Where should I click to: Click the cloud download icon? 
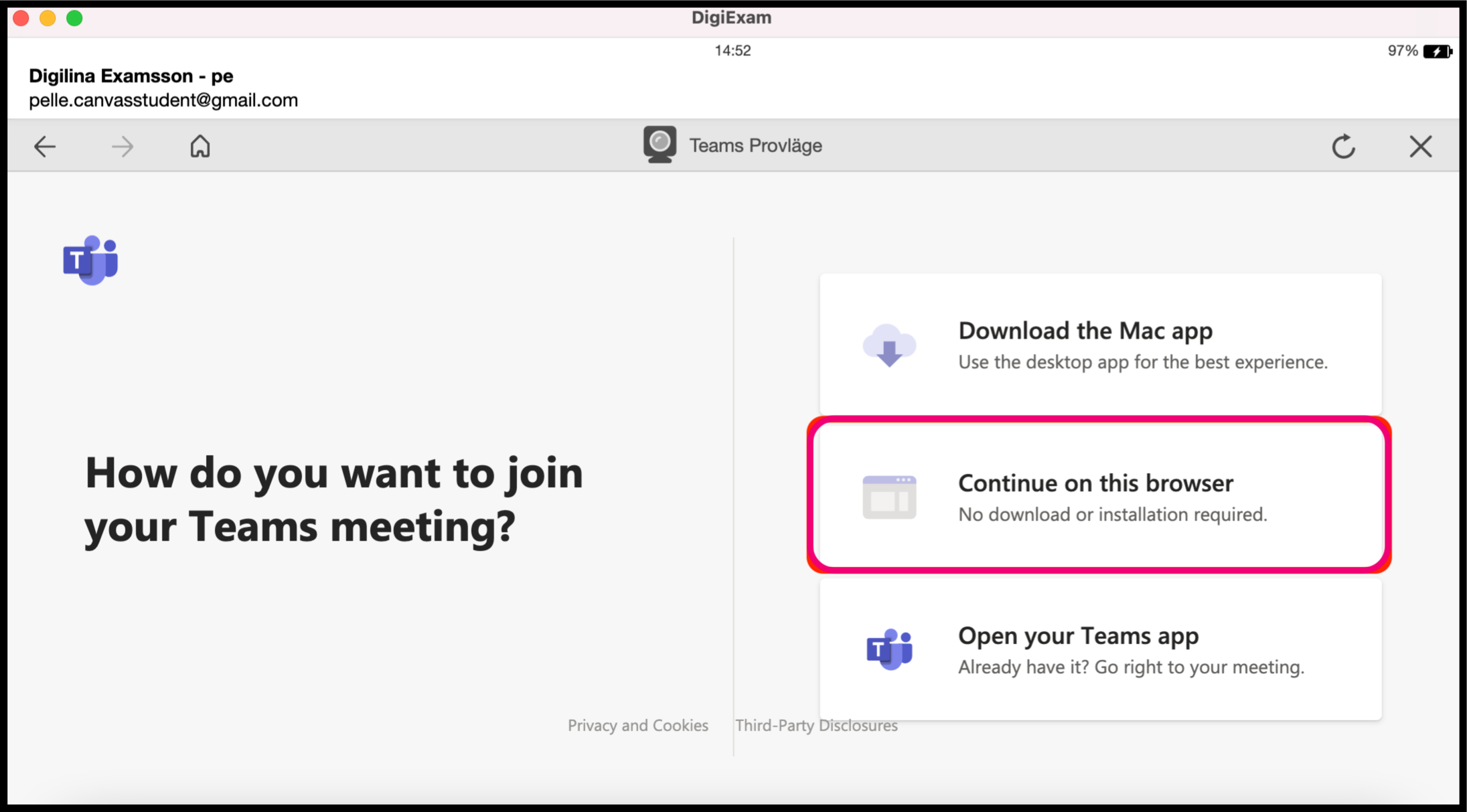[889, 345]
